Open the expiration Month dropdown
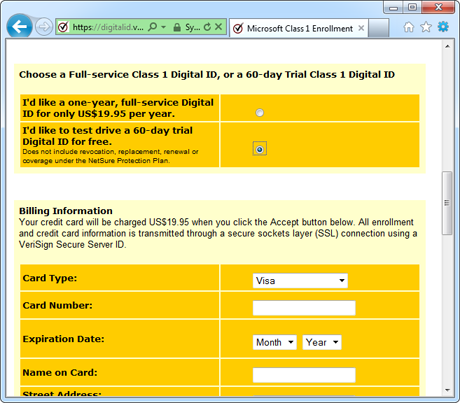This screenshot has width=460, height=403. (x=275, y=342)
